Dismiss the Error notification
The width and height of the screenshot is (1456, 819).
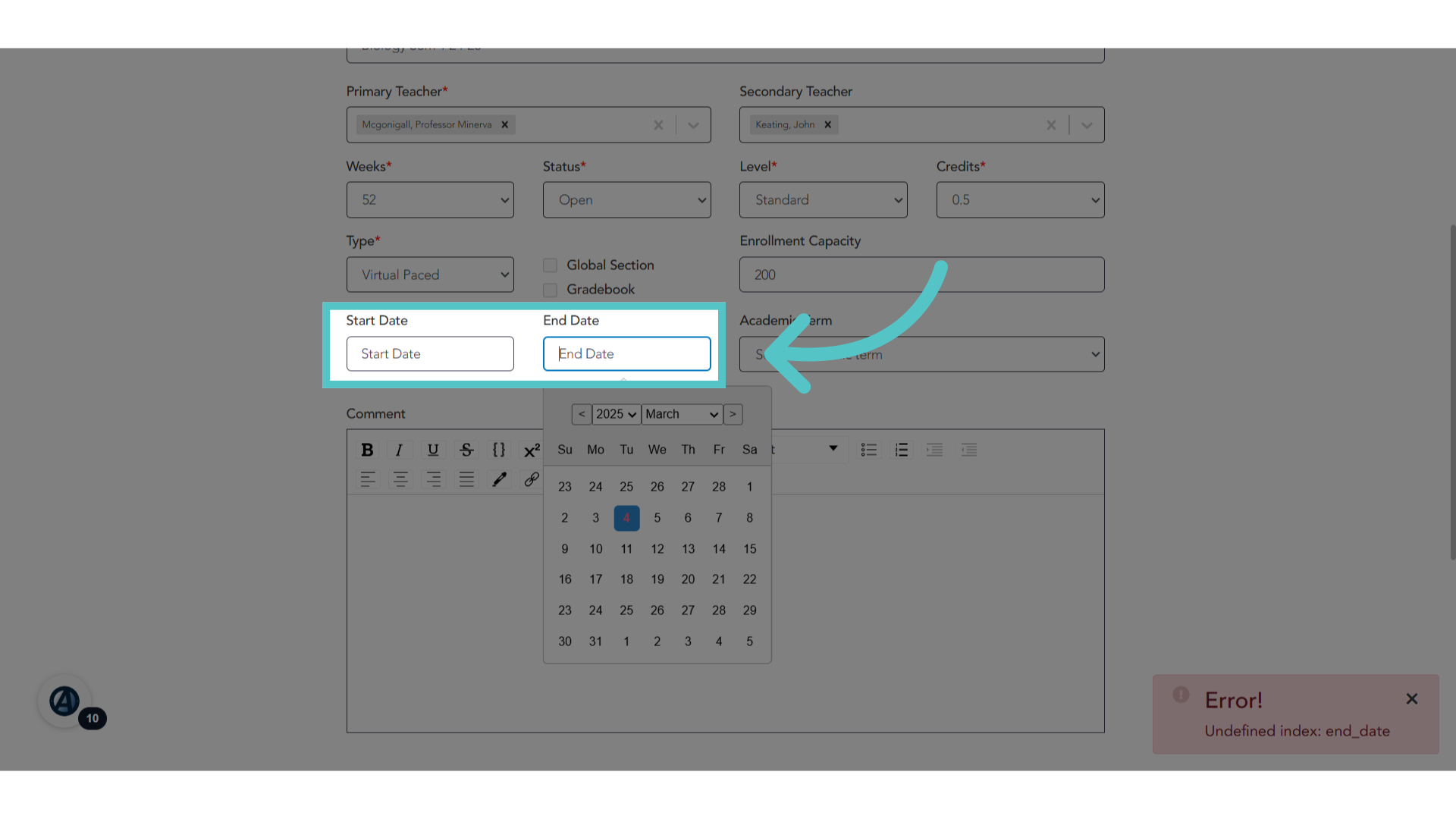coord(1411,699)
